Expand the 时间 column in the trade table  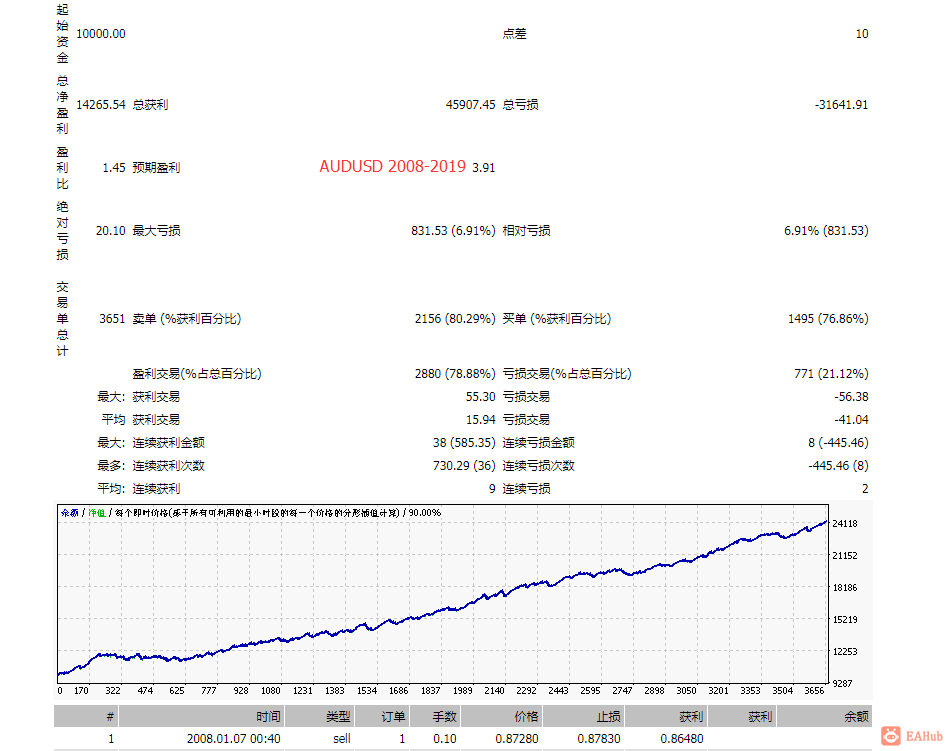[267, 716]
